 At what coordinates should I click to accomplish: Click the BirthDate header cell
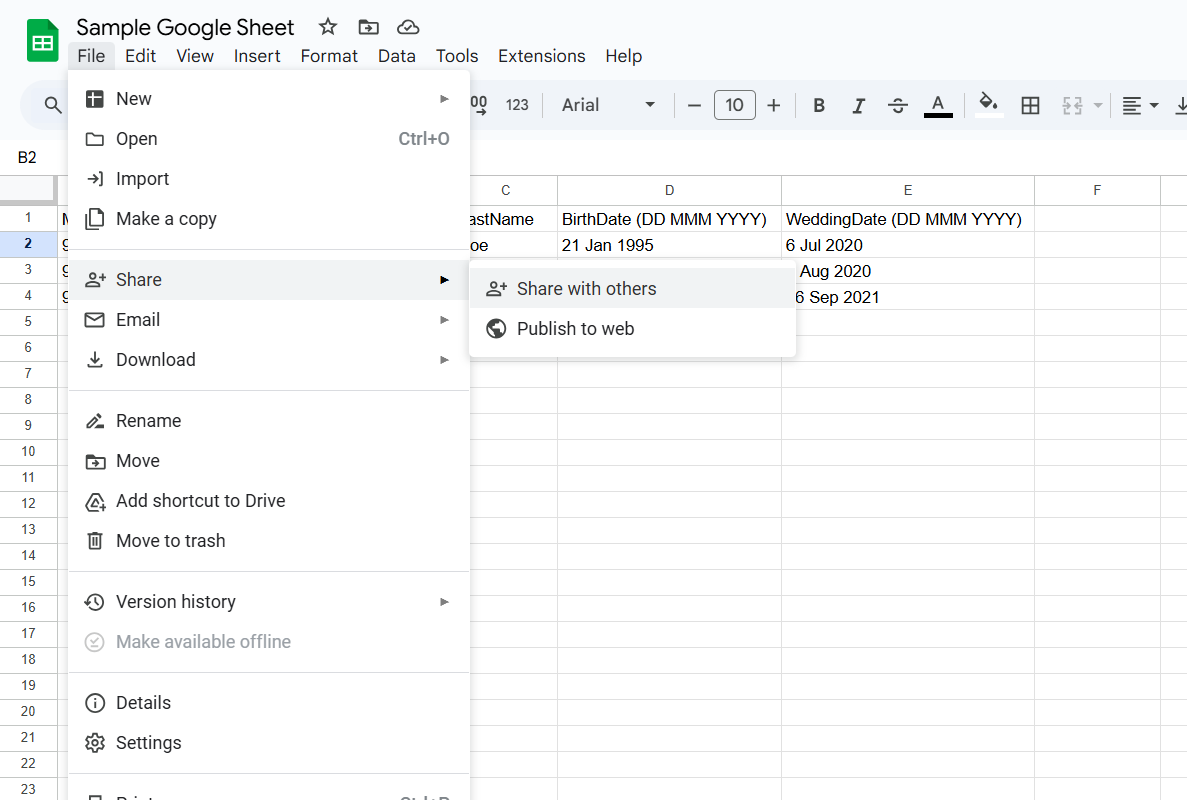(x=669, y=219)
